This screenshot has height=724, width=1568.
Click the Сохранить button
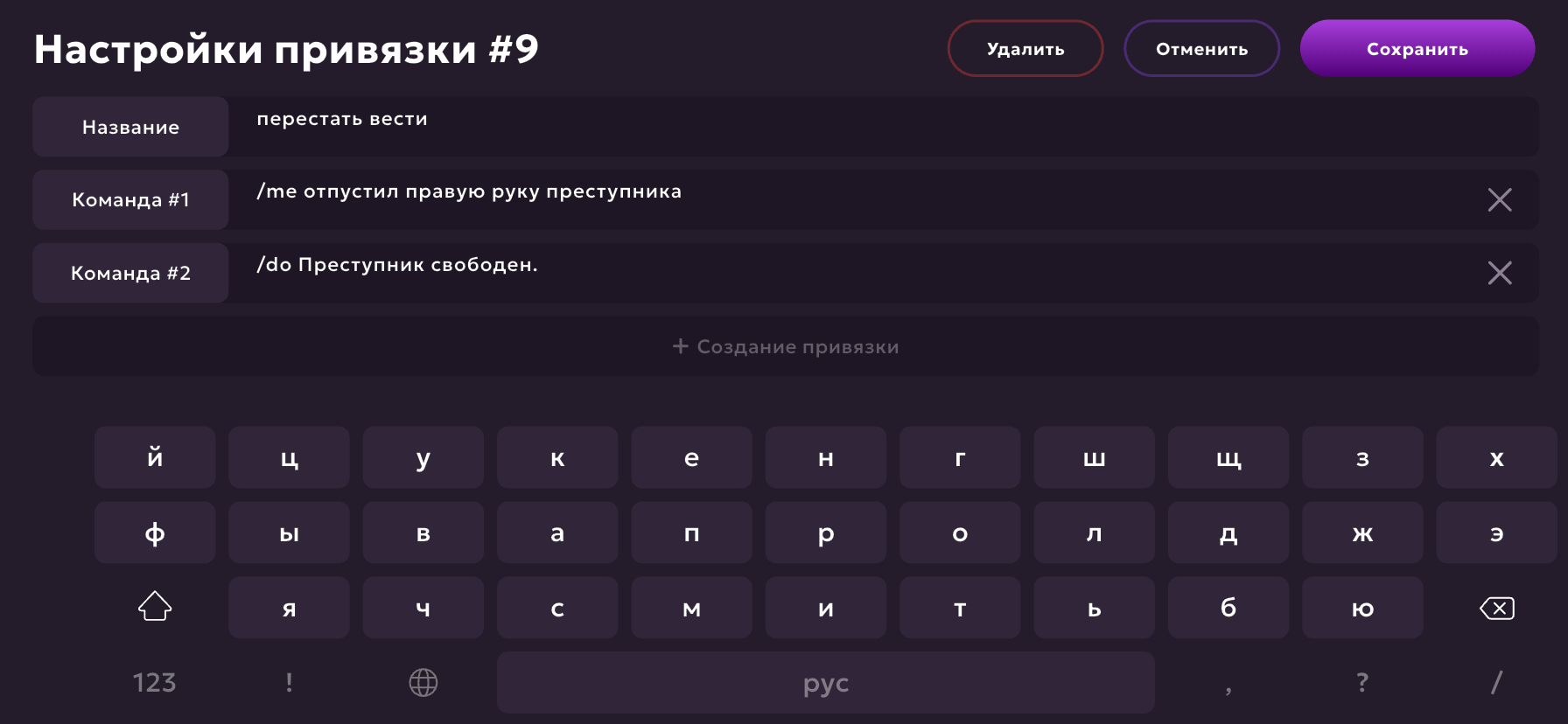pos(1417,49)
